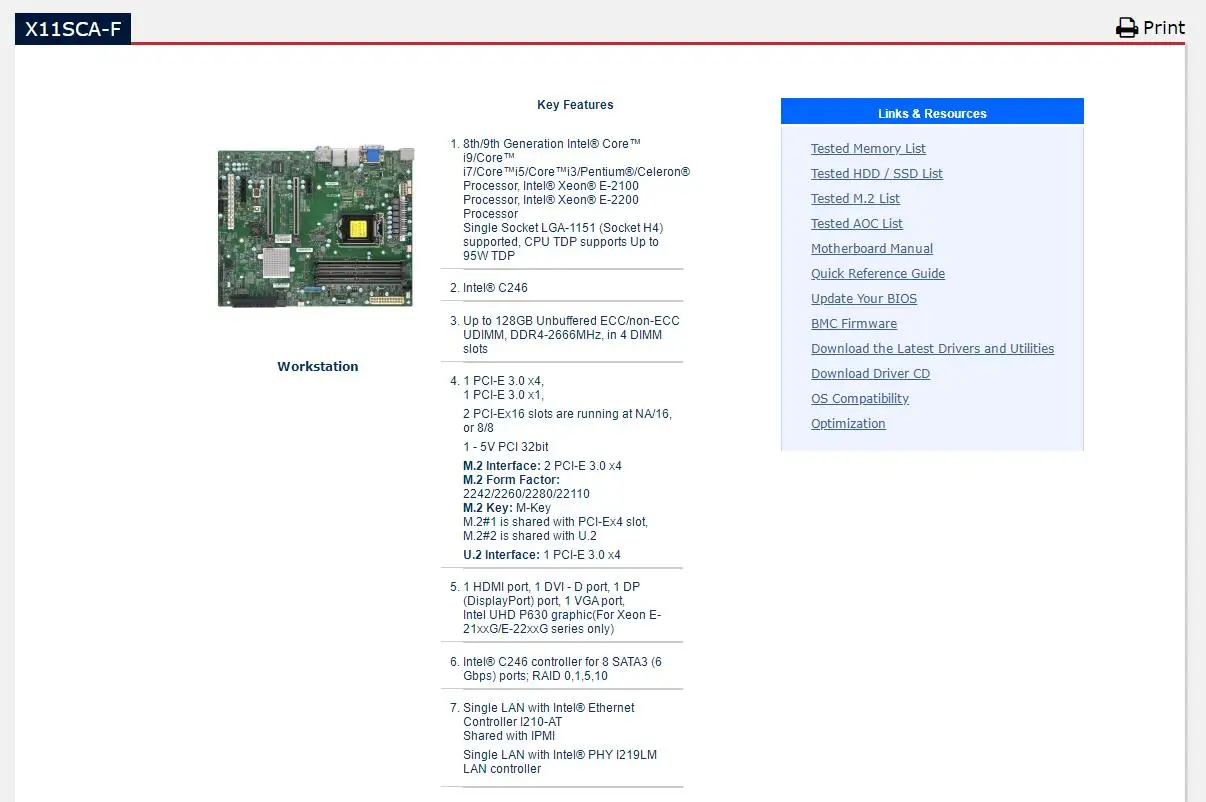1206x802 pixels.
Task: Click the Intel® C246 chipset text
Action: coord(495,288)
